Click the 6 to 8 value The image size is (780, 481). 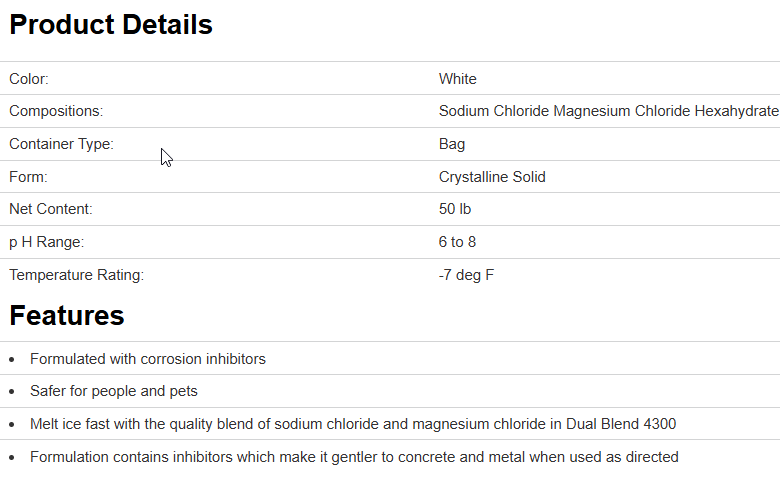[x=458, y=242]
